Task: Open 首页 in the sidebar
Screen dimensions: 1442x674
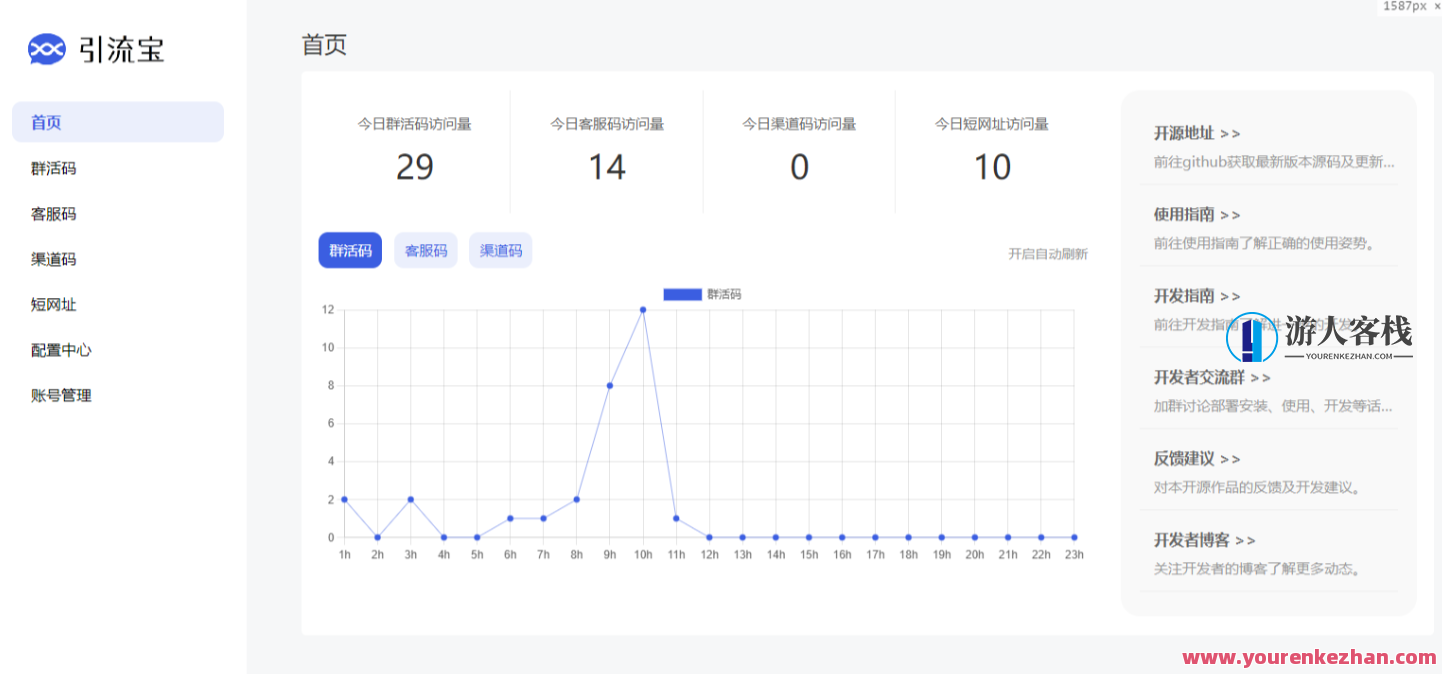Action: (47, 122)
